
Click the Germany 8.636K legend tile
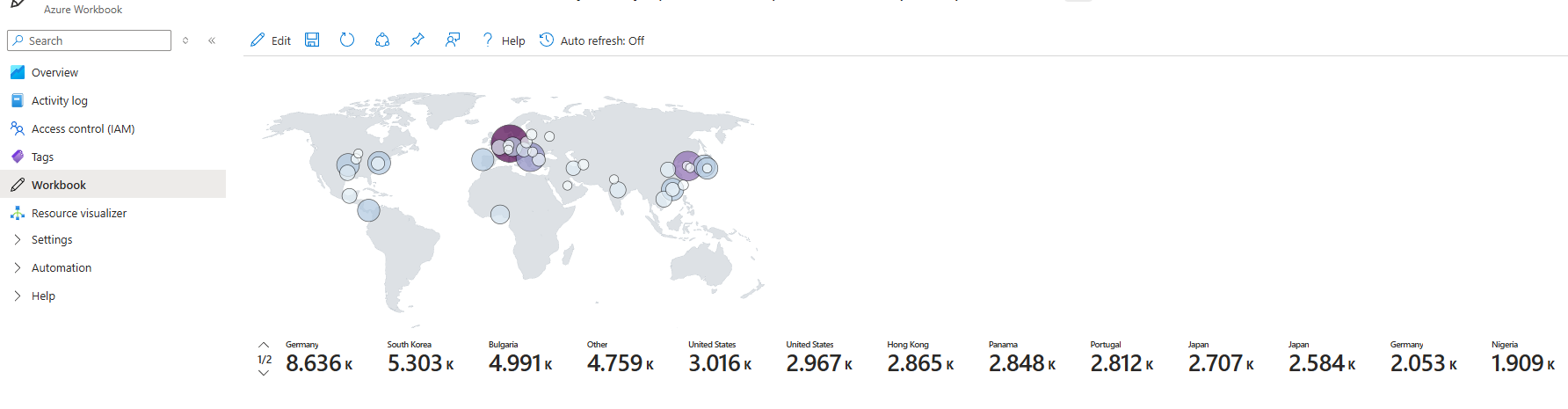coord(319,358)
